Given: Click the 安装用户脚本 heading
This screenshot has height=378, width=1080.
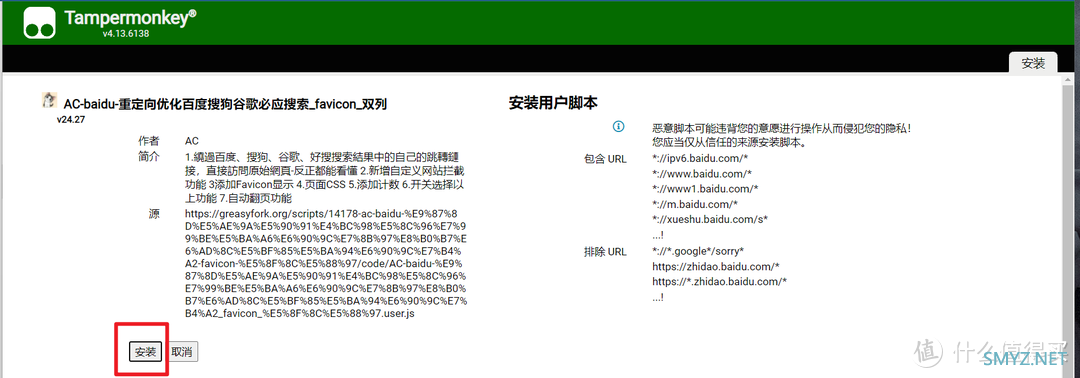Looking at the screenshot, I should pyautogui.click(x=553, y=103).
